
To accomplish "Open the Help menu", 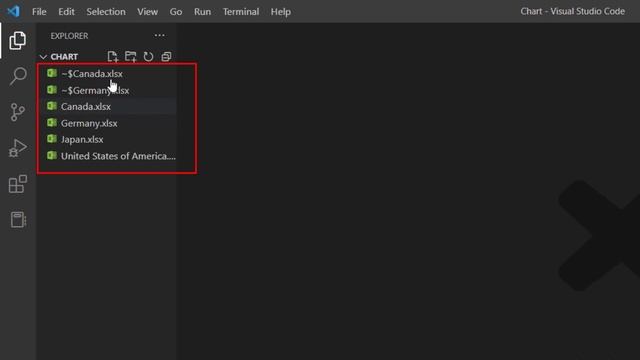I will pos(281,11).
